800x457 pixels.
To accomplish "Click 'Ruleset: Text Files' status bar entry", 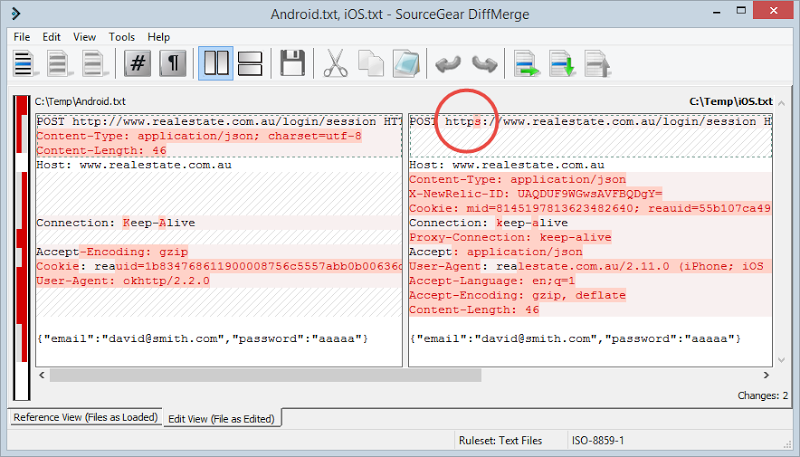I will (500, 441).
